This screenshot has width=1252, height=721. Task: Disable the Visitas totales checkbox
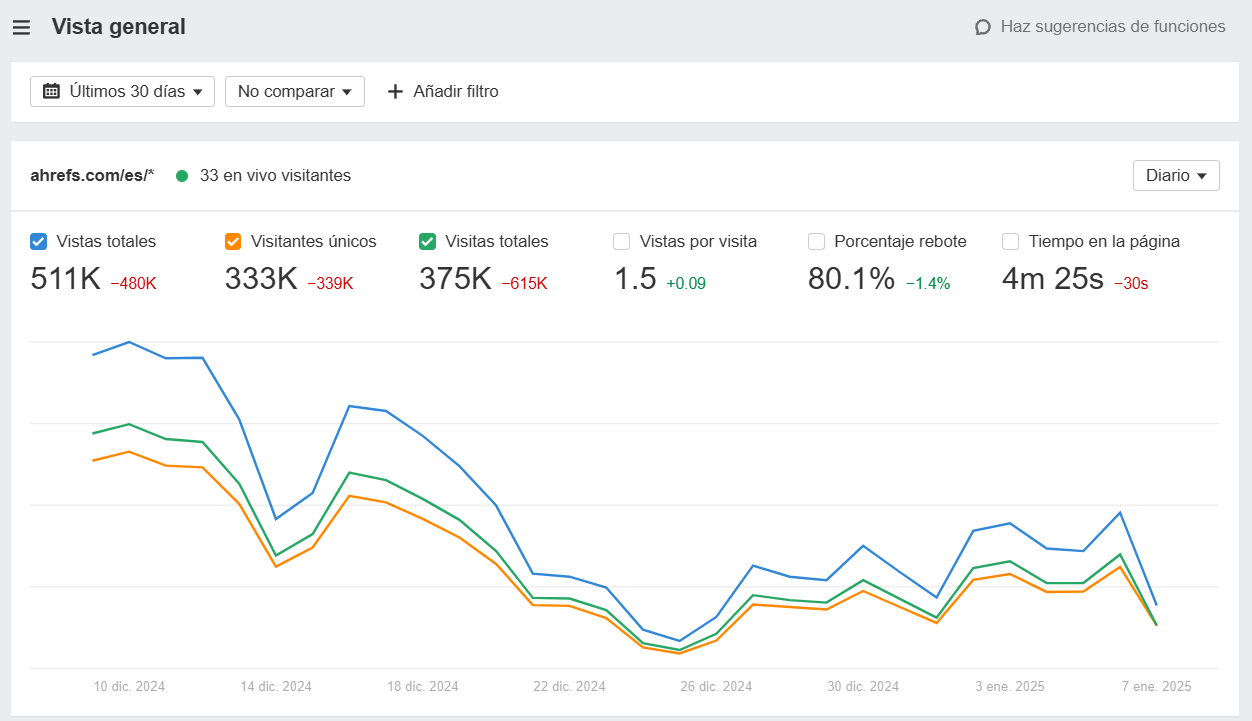427,241
